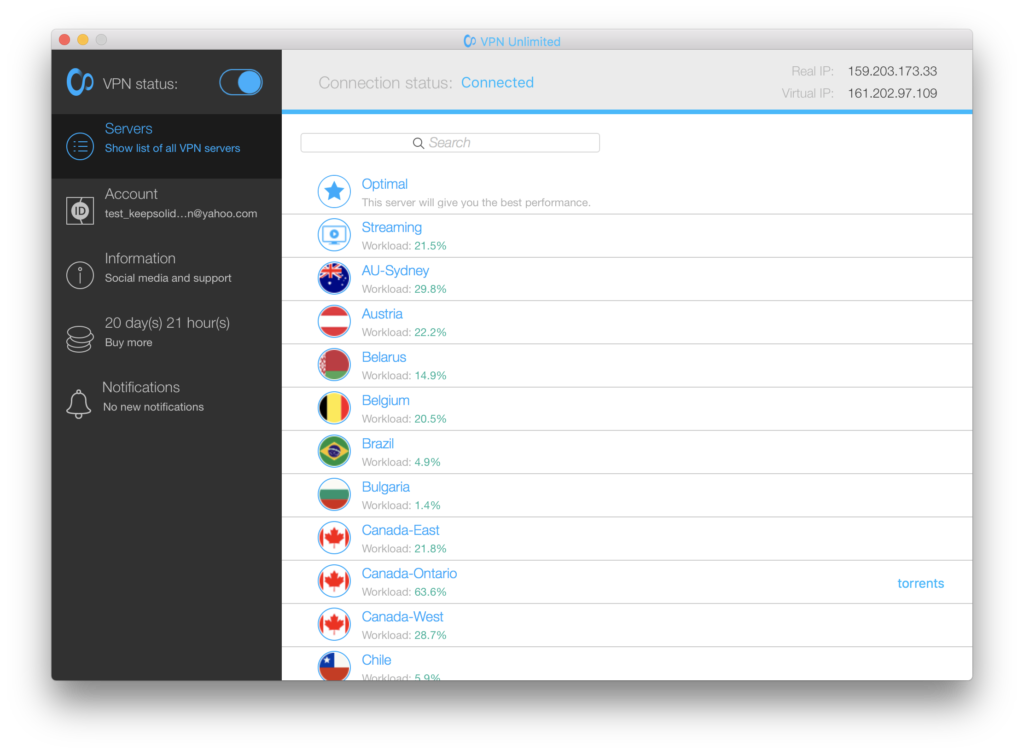Screen dimensions: 1024x754
Task: Click the 'Show list of all VPN servers' text
Action: tap(172, 149)
